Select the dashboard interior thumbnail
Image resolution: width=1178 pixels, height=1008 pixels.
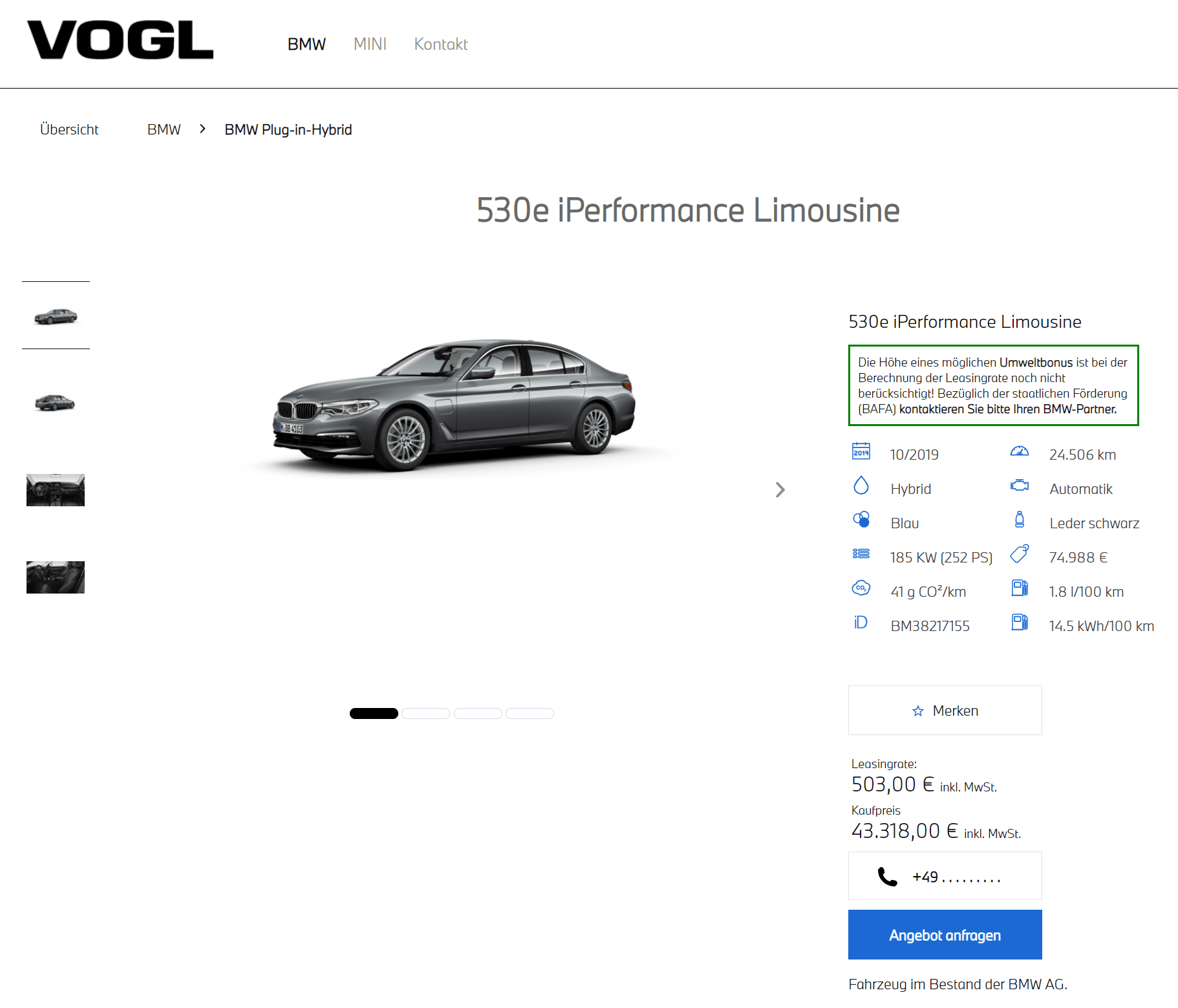click(56, 490)
